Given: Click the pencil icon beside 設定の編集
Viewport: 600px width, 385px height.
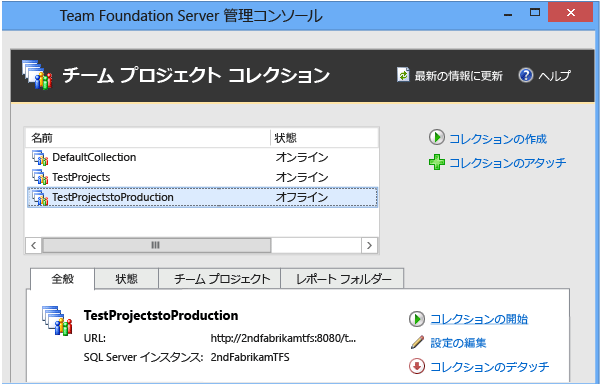Looking at the screenshot, I should click(417, 343).
